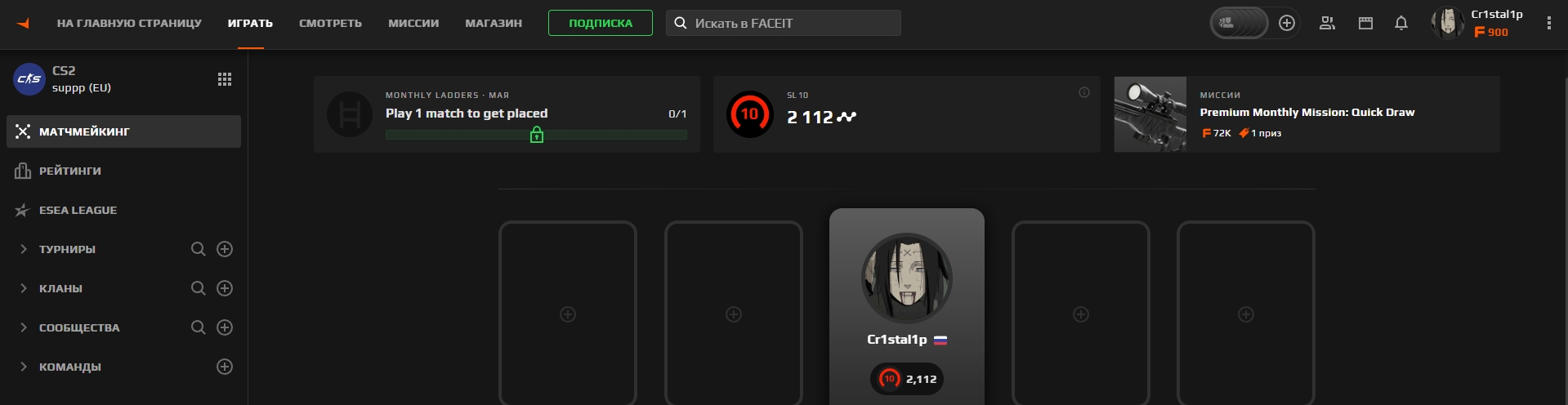
Task: Click the info icon on the SL 10 card
Action: click(x=1084, y=92)
